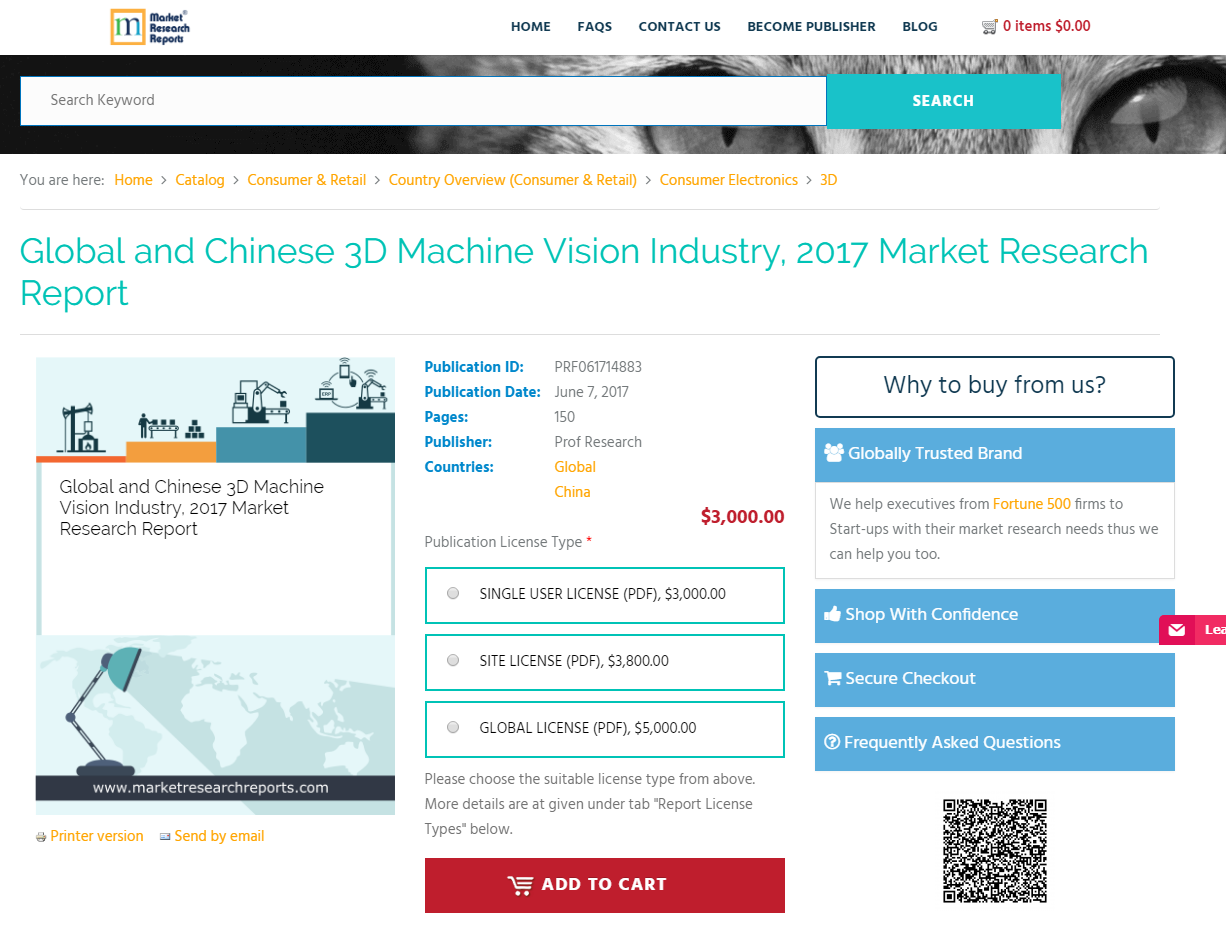Expand the Globally Trusted Brand panel
Screen dimensions: 1226x939
tap(995, 454)
